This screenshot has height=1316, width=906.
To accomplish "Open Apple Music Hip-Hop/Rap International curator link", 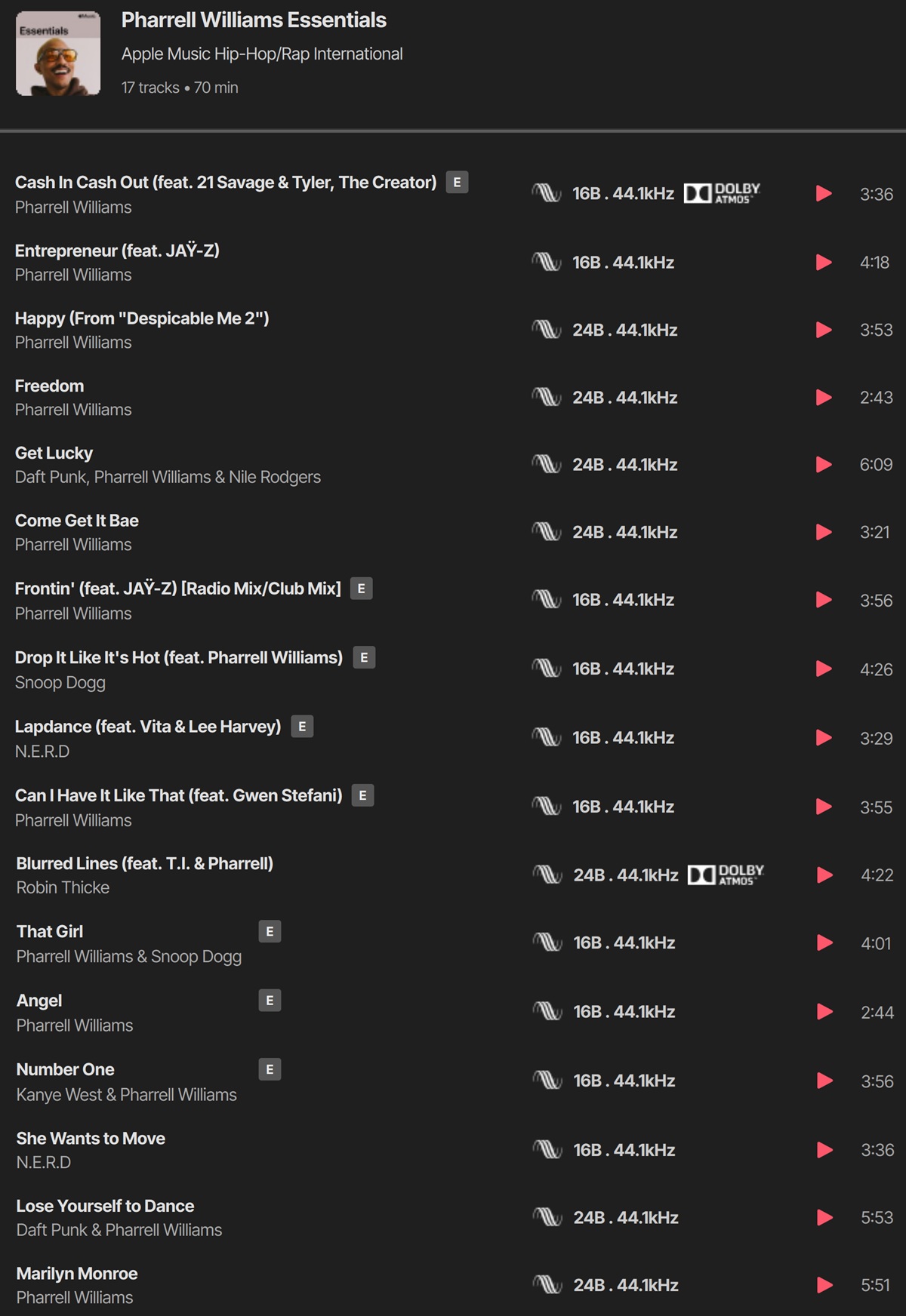I will [x=262, y=54].
